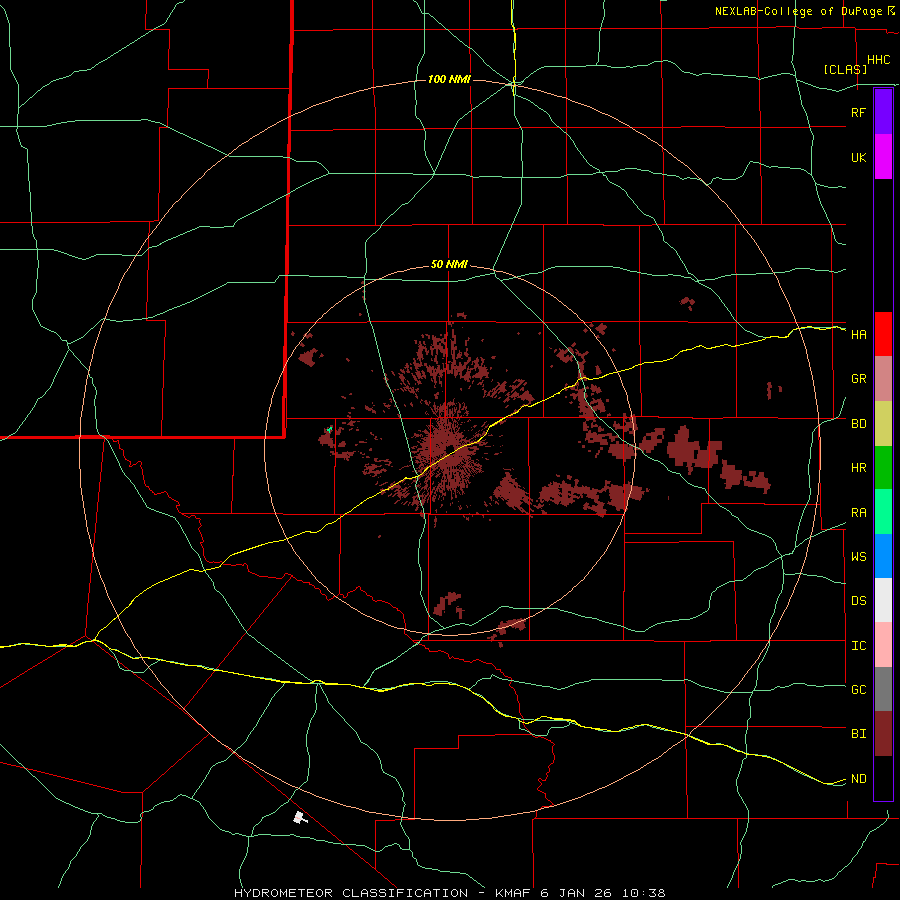This screenshot has height=900, width=900.
Task: Click the blue WS legend swatch
Action: [x=883, y=556]
